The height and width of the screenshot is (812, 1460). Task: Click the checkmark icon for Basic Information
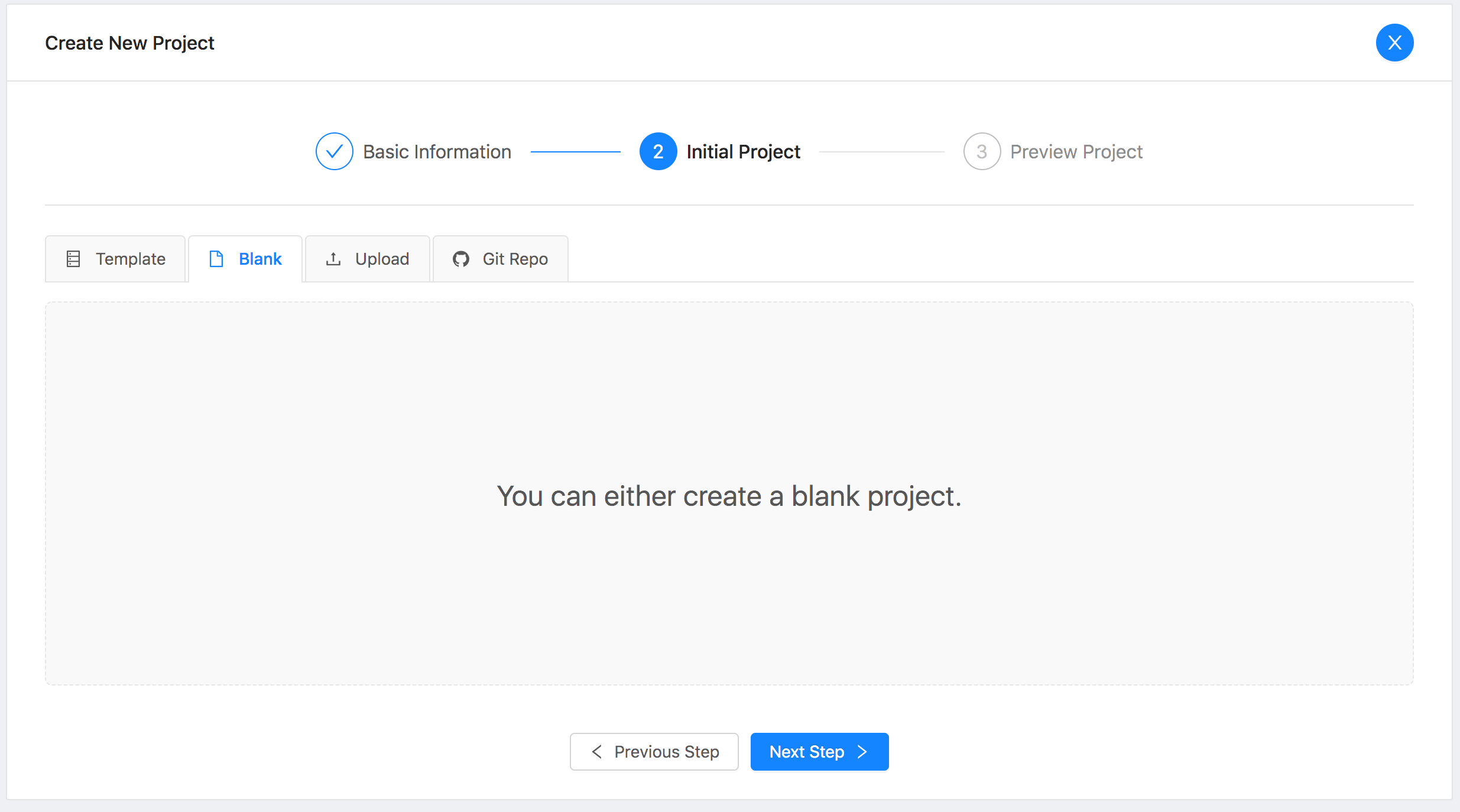(x=334, y=151)
